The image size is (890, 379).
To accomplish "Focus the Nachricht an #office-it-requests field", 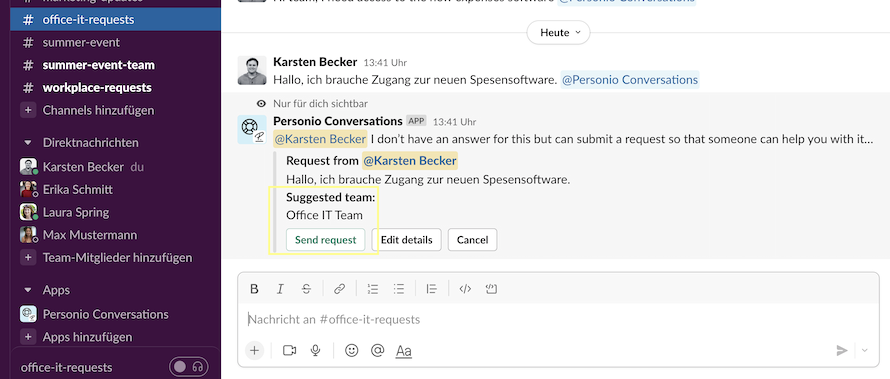I will [x=559, y=319].
